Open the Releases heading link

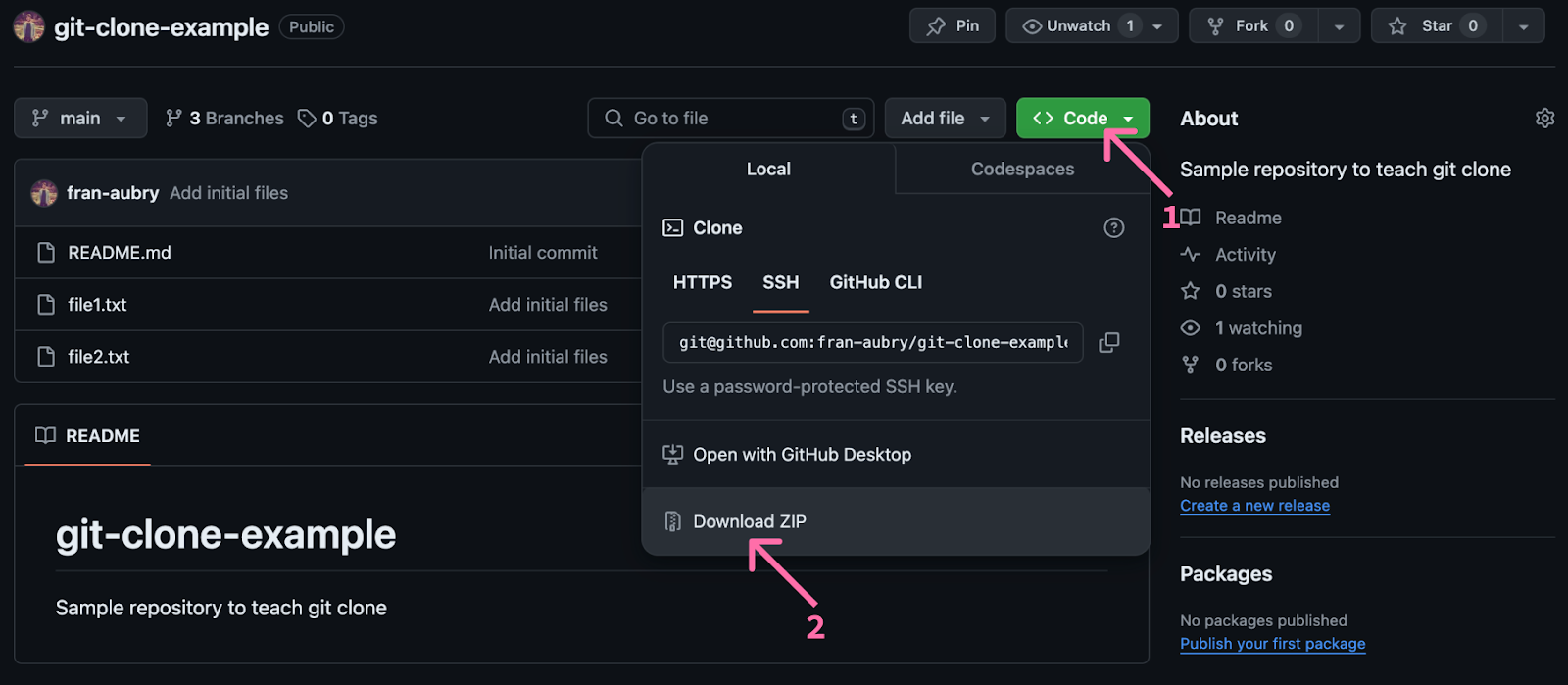[1223, 436]
